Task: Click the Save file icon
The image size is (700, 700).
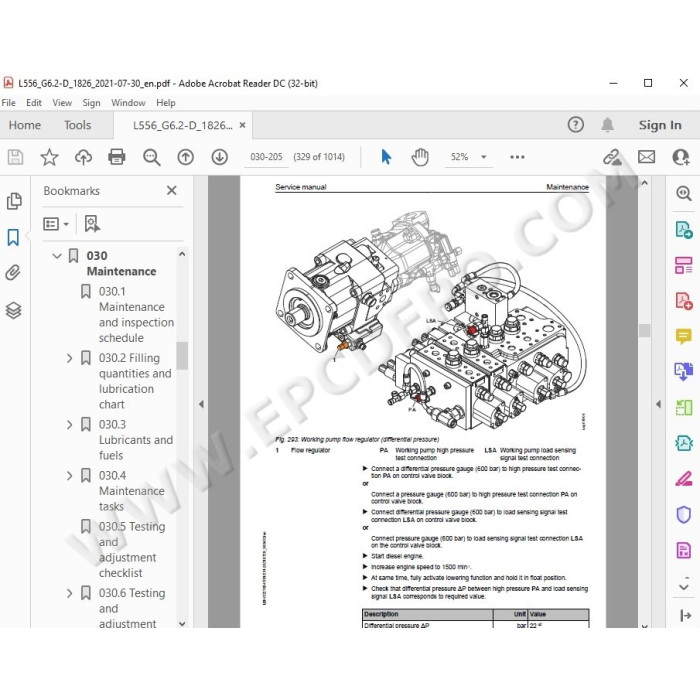Action: 15,157
